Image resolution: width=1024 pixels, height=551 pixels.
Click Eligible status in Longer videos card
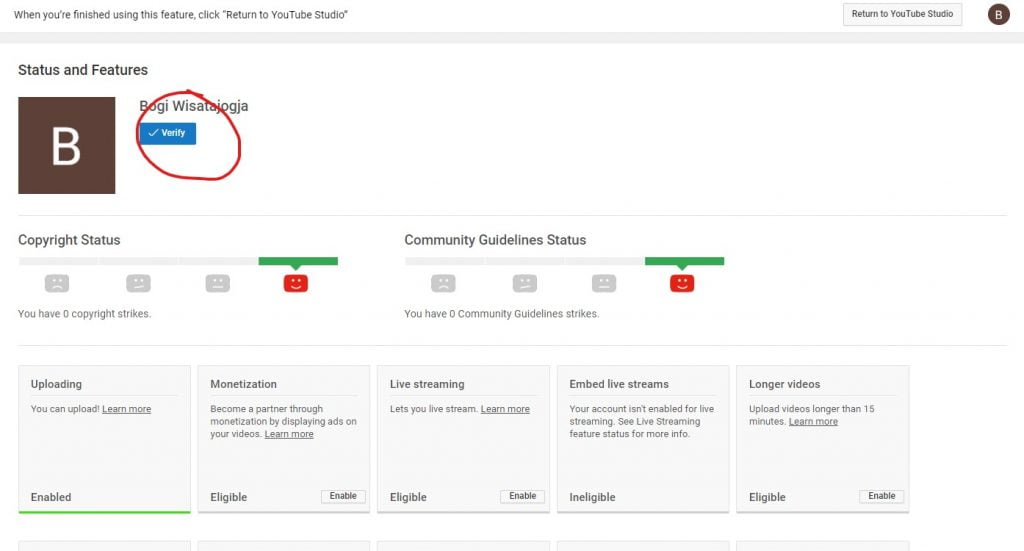tap(767, 497)
